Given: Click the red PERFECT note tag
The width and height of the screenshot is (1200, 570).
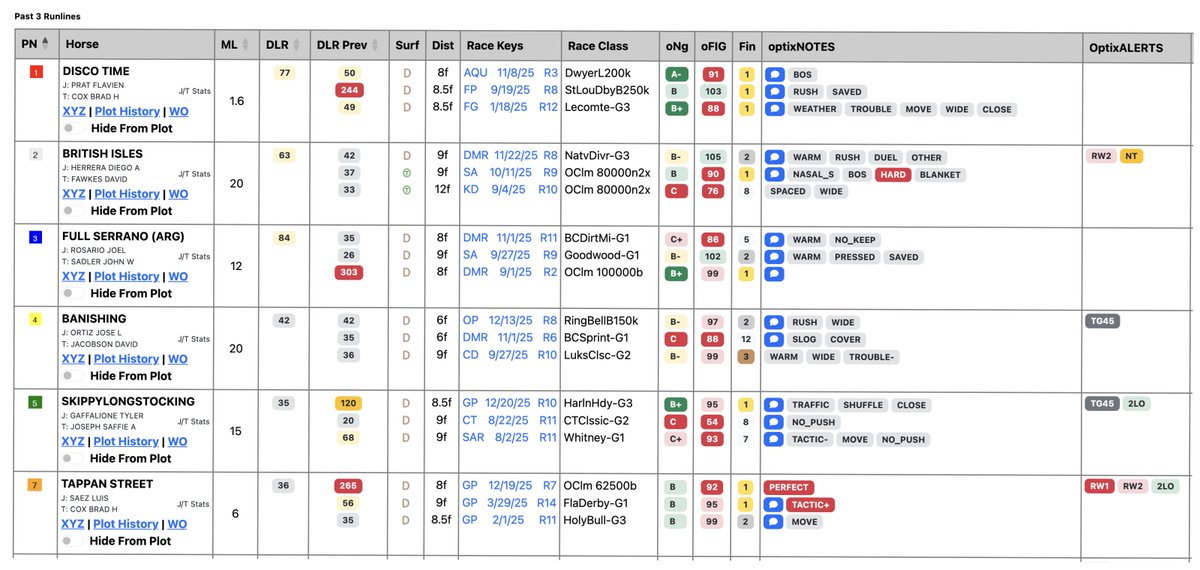Looking at the screenshot, I should (789, 488).
